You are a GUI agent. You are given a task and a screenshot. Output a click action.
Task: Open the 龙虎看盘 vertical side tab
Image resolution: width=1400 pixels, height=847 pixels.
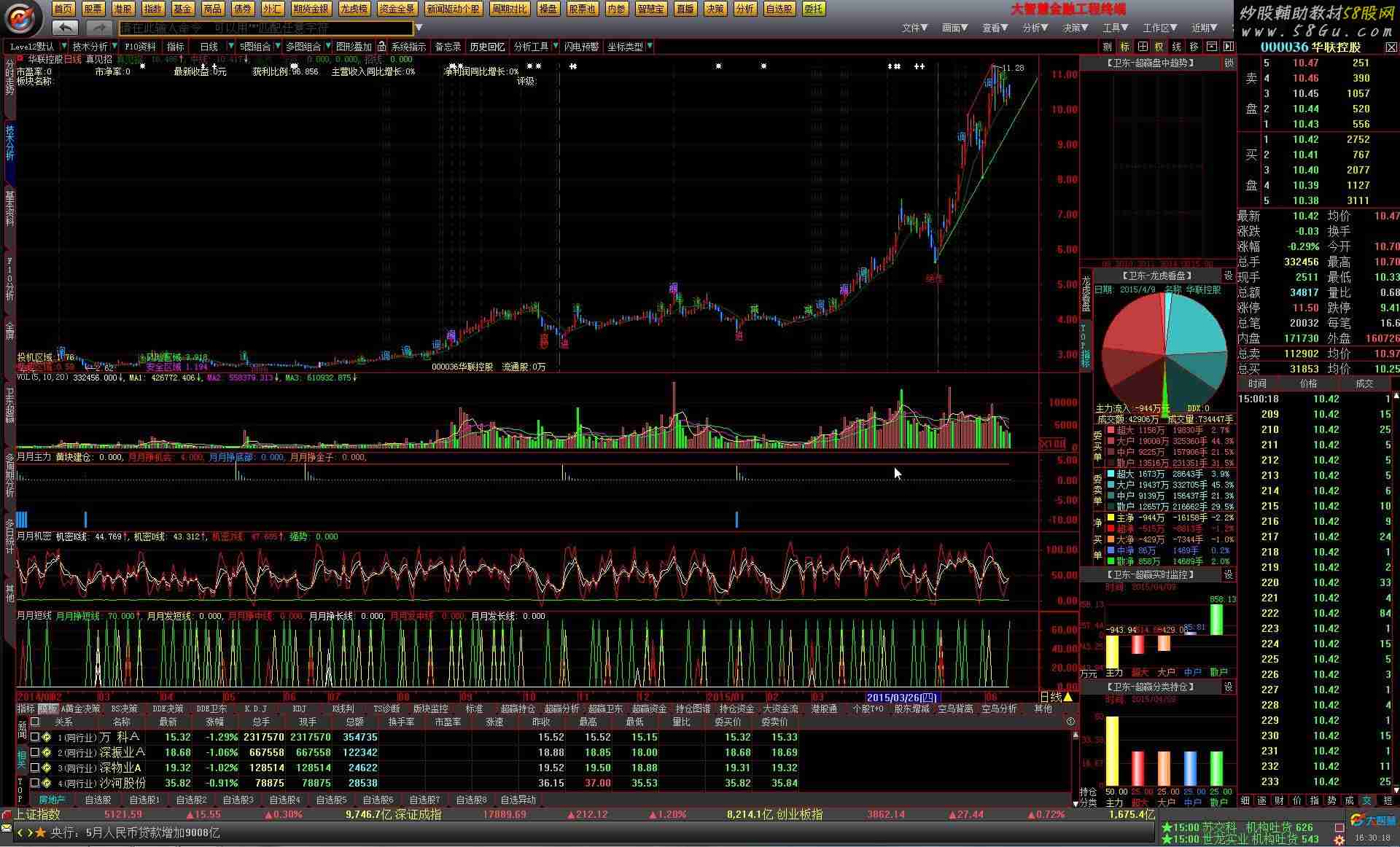pyautogui.click(x=1086, y=293)
